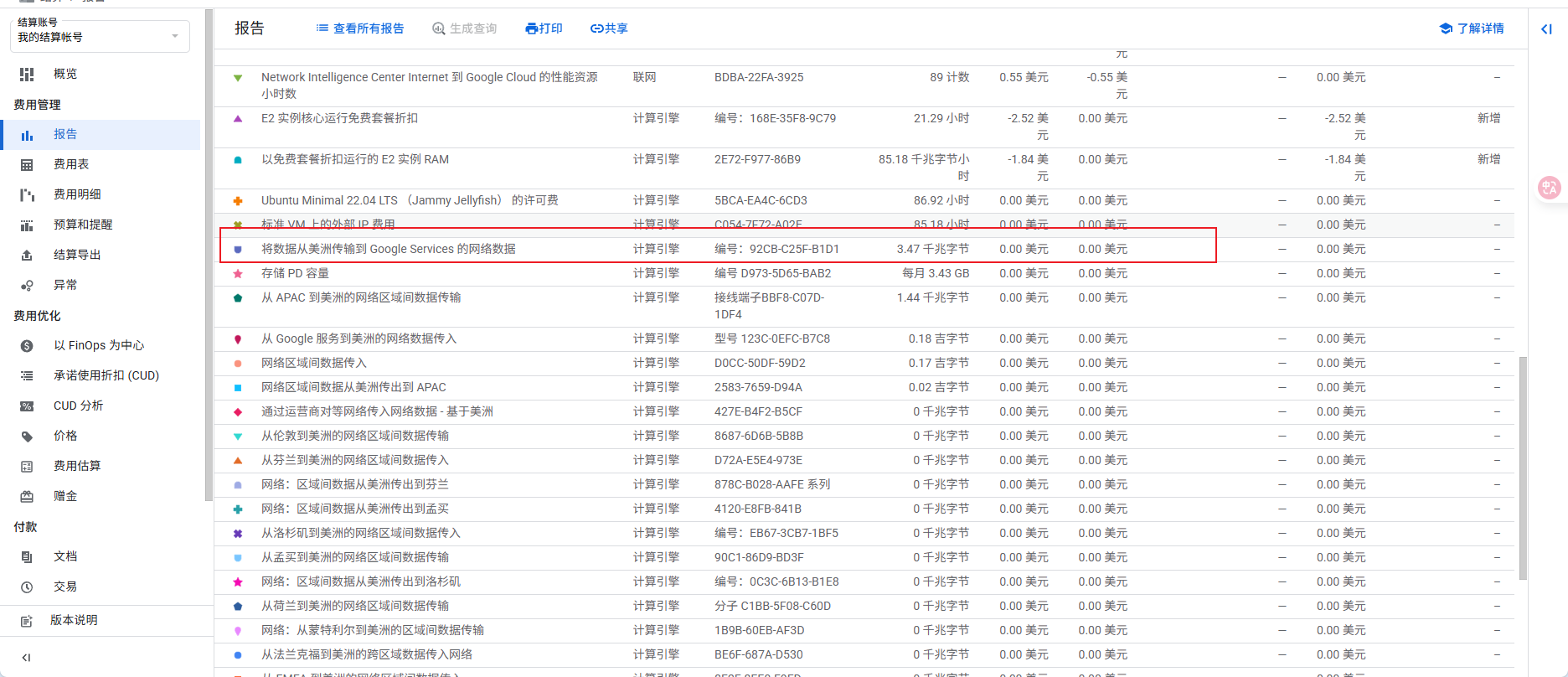Click 查看所有报告 link
The image size is (1568, 677).
[x=360, y=28]
